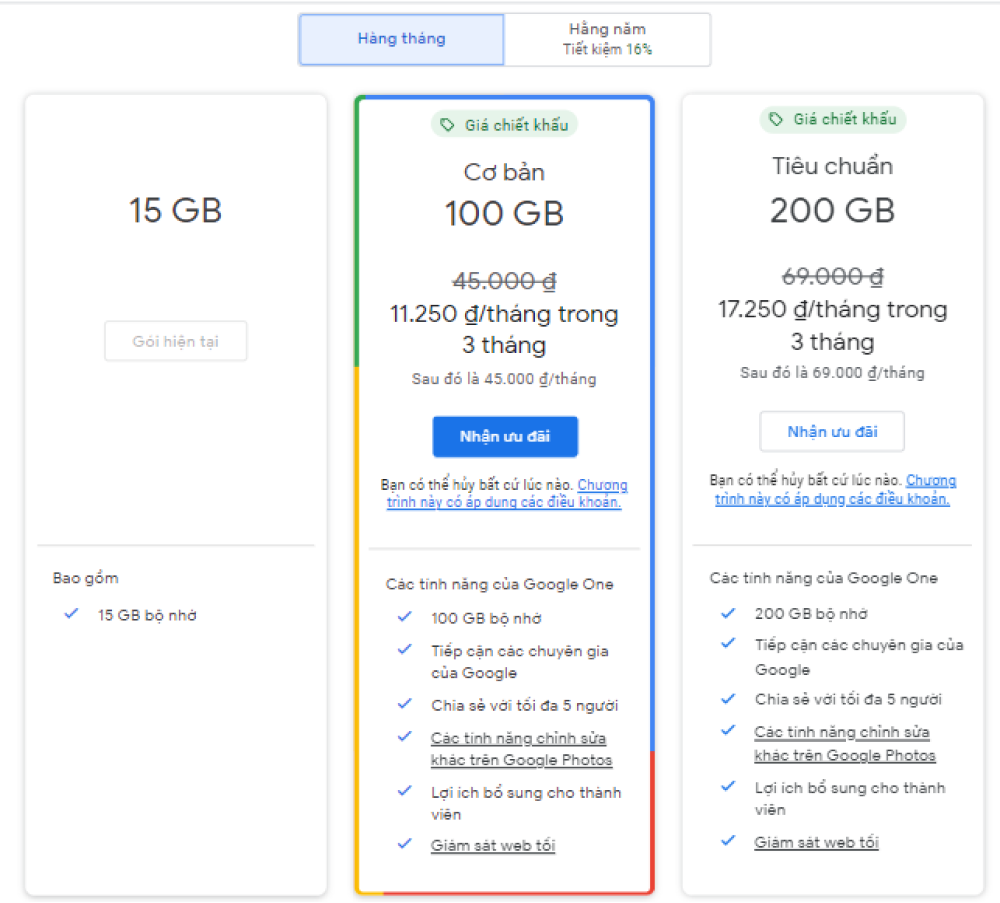Open Giám sát web tối link in Tiêu chuẩn
The height and width of the screenshot is (903, 1000).
(816, 842)
